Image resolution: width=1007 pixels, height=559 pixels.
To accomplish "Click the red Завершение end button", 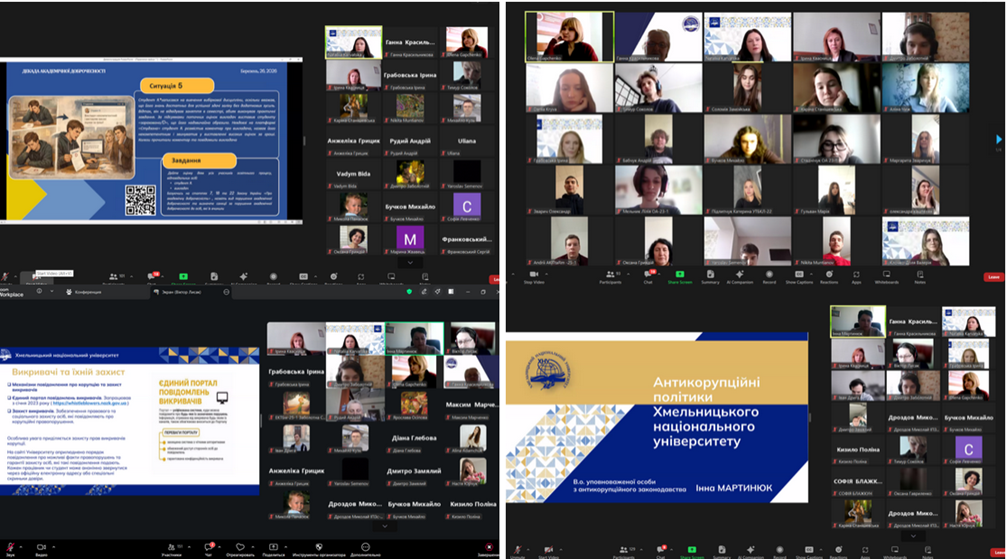I will tap(488, 548).
